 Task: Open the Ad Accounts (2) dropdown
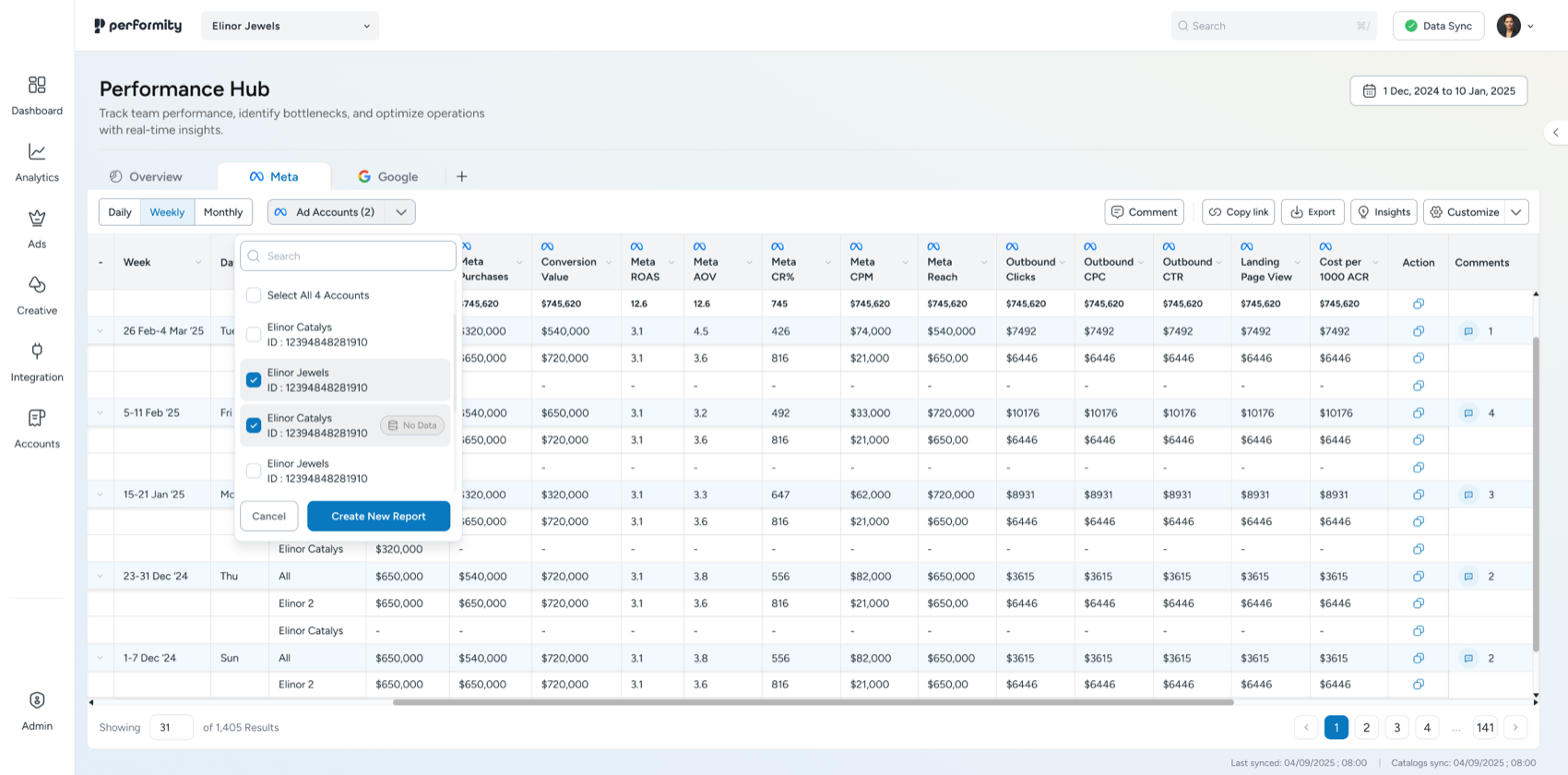pos(341,212)
